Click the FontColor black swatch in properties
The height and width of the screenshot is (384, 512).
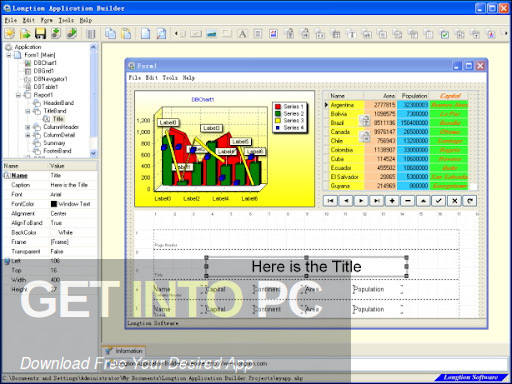point(54,204)
